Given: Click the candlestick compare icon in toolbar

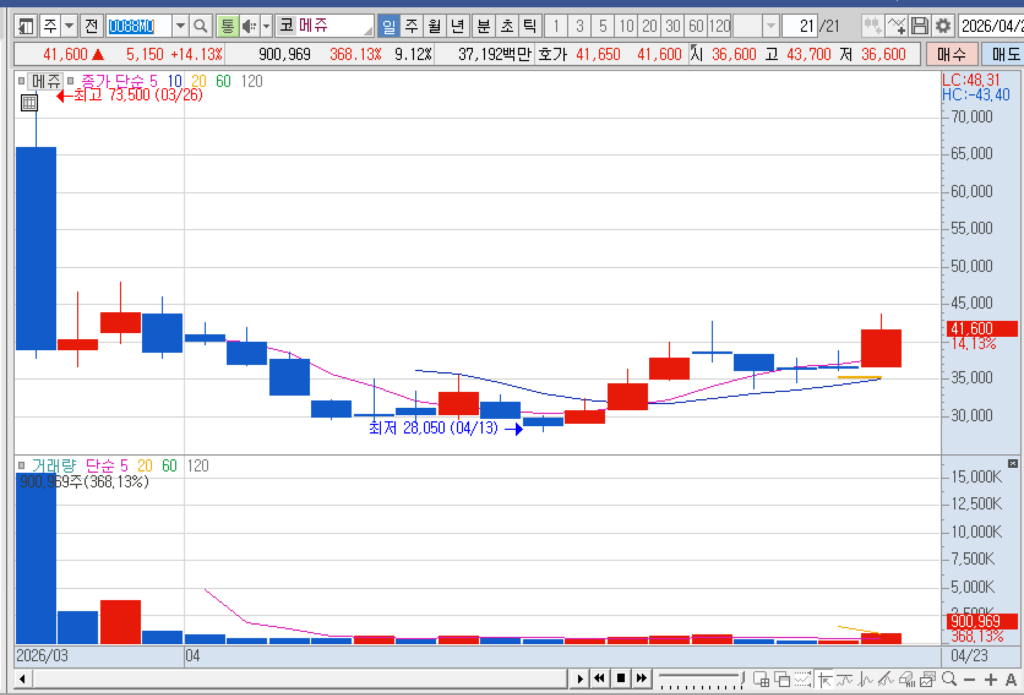Looking at the screenshot, I should point(872,26).
